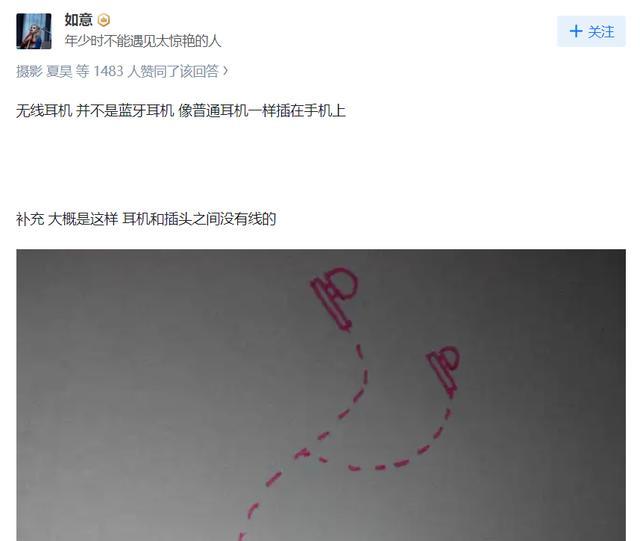Click the sentence starting 无线耳机 并不是蓝牙耳机
The image size is (640, 541).
point(181,111)
